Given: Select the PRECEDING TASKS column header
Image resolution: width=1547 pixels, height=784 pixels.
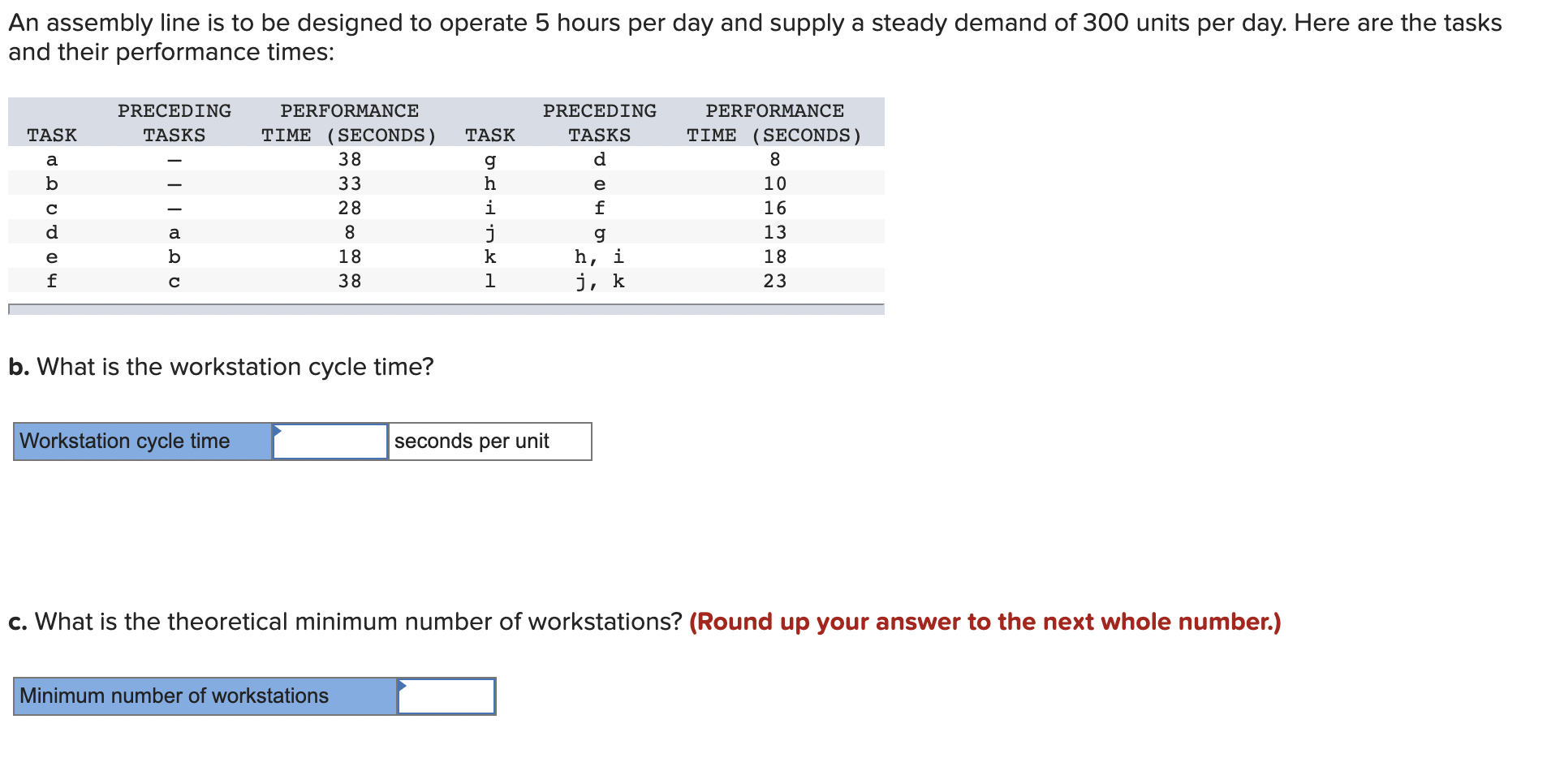Looking at the screenshot, I should coord(175,123).
